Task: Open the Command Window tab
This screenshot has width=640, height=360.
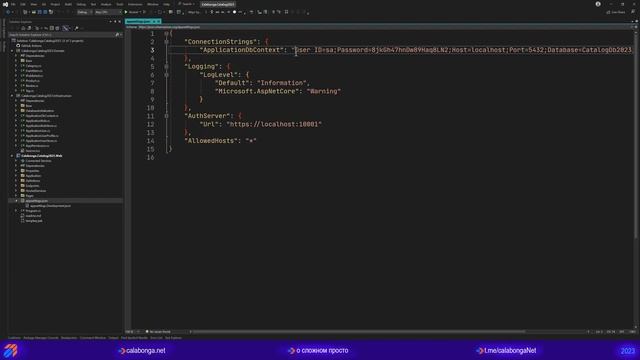Action: 93,338
